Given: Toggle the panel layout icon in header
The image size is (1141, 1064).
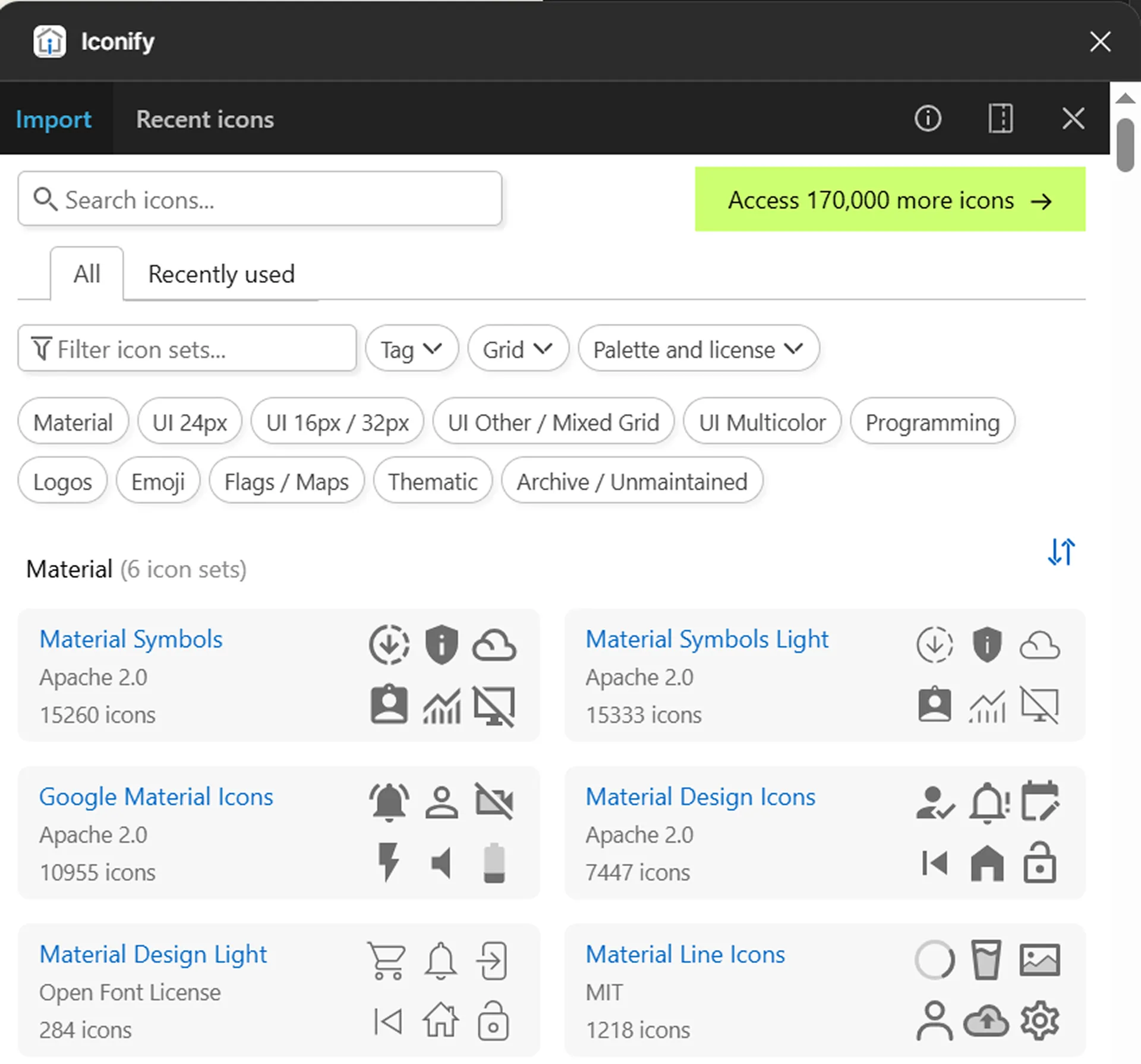Looking at the screenshot, I should [1001, 118].
